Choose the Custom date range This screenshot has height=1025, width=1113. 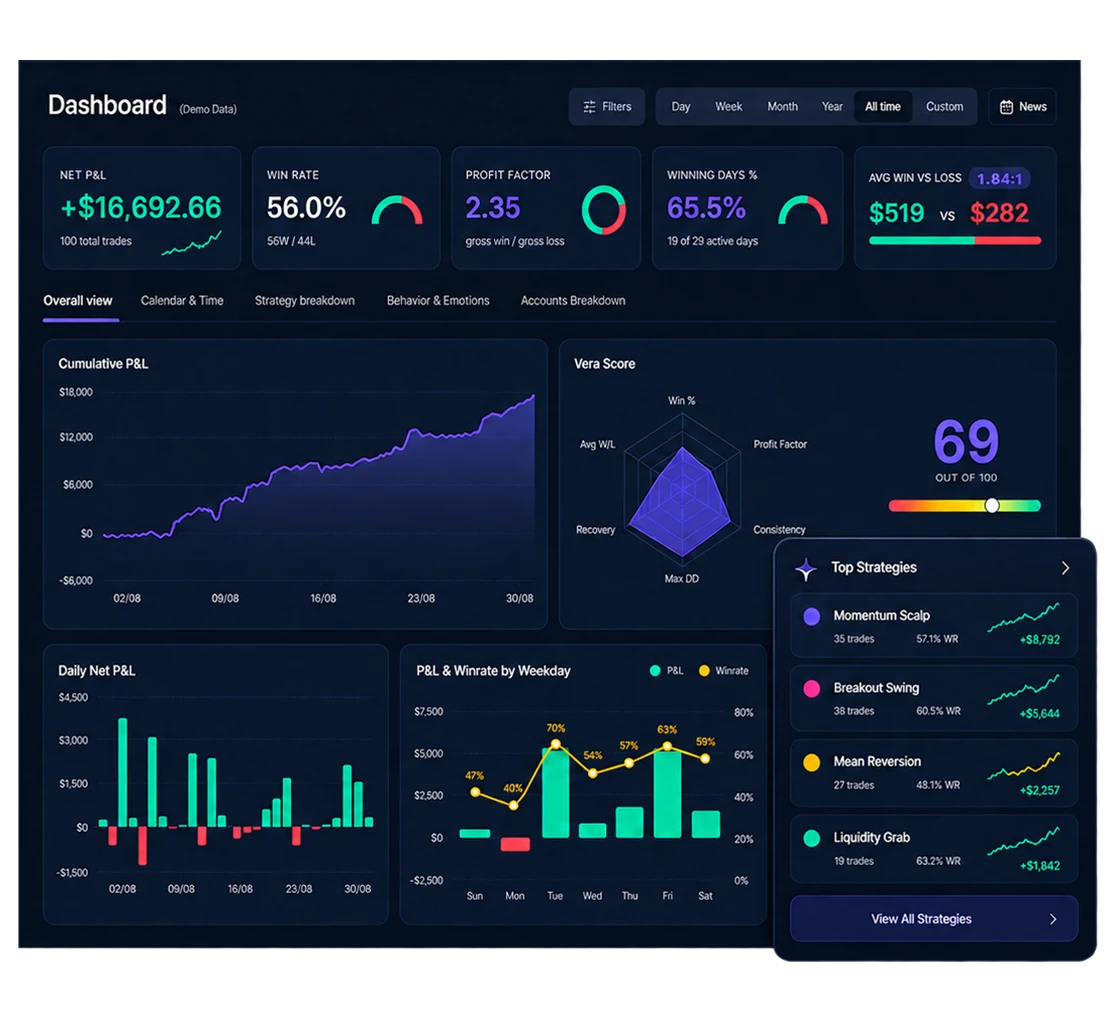[944, 106]
